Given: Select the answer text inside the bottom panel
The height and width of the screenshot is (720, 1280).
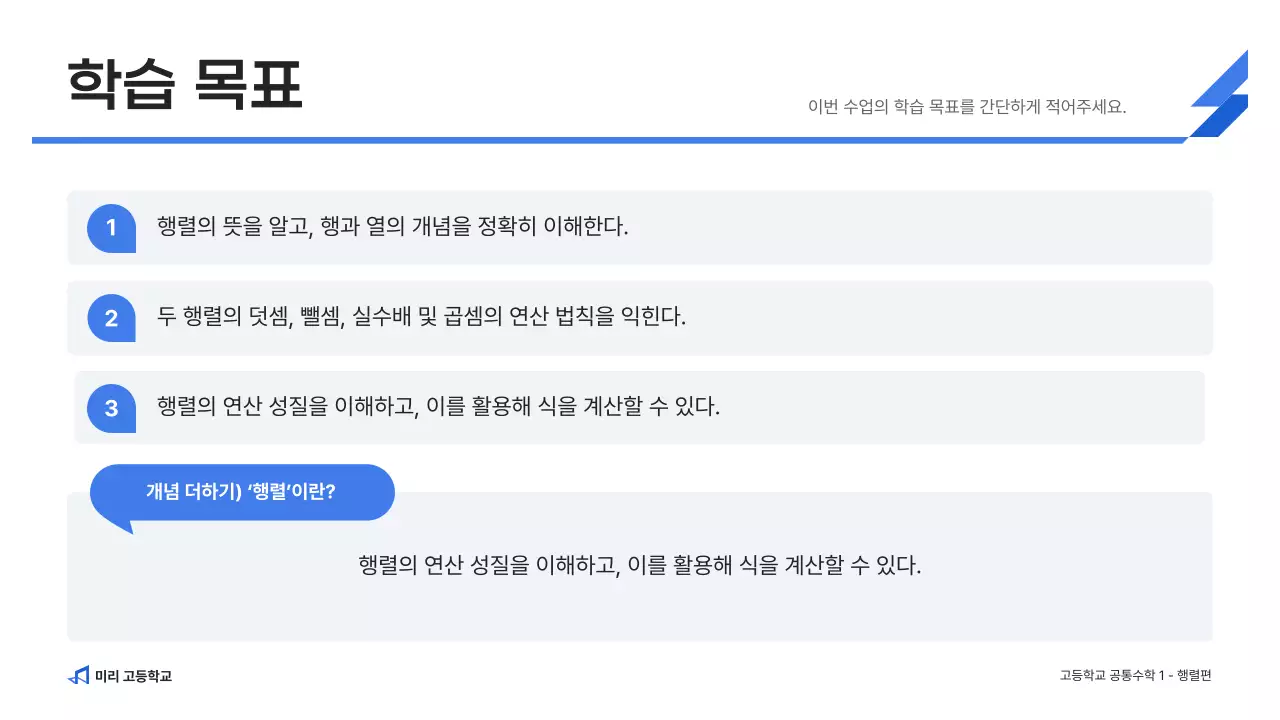Looking at the screenshot, I should pos(638,563).
